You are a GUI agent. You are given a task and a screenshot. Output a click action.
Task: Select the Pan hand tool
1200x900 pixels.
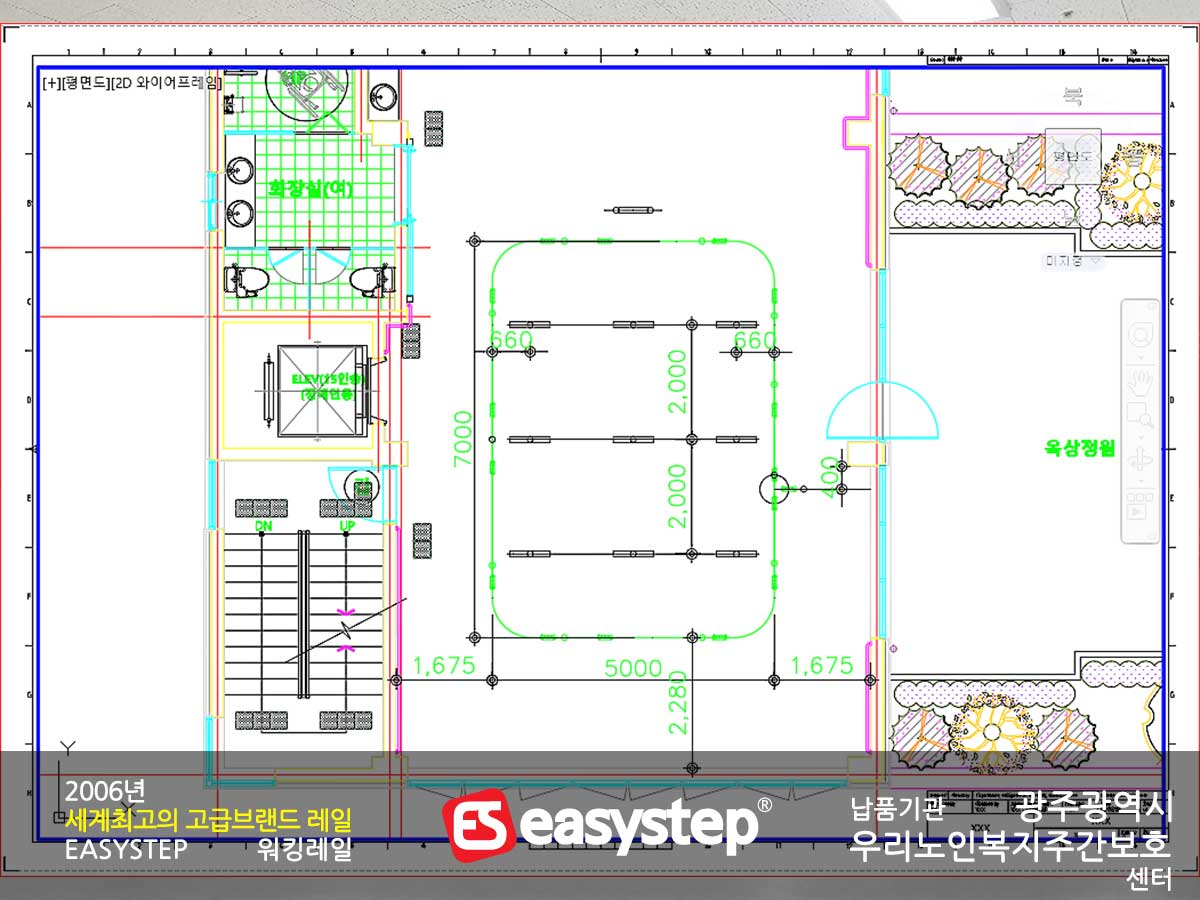(1140, 381)
